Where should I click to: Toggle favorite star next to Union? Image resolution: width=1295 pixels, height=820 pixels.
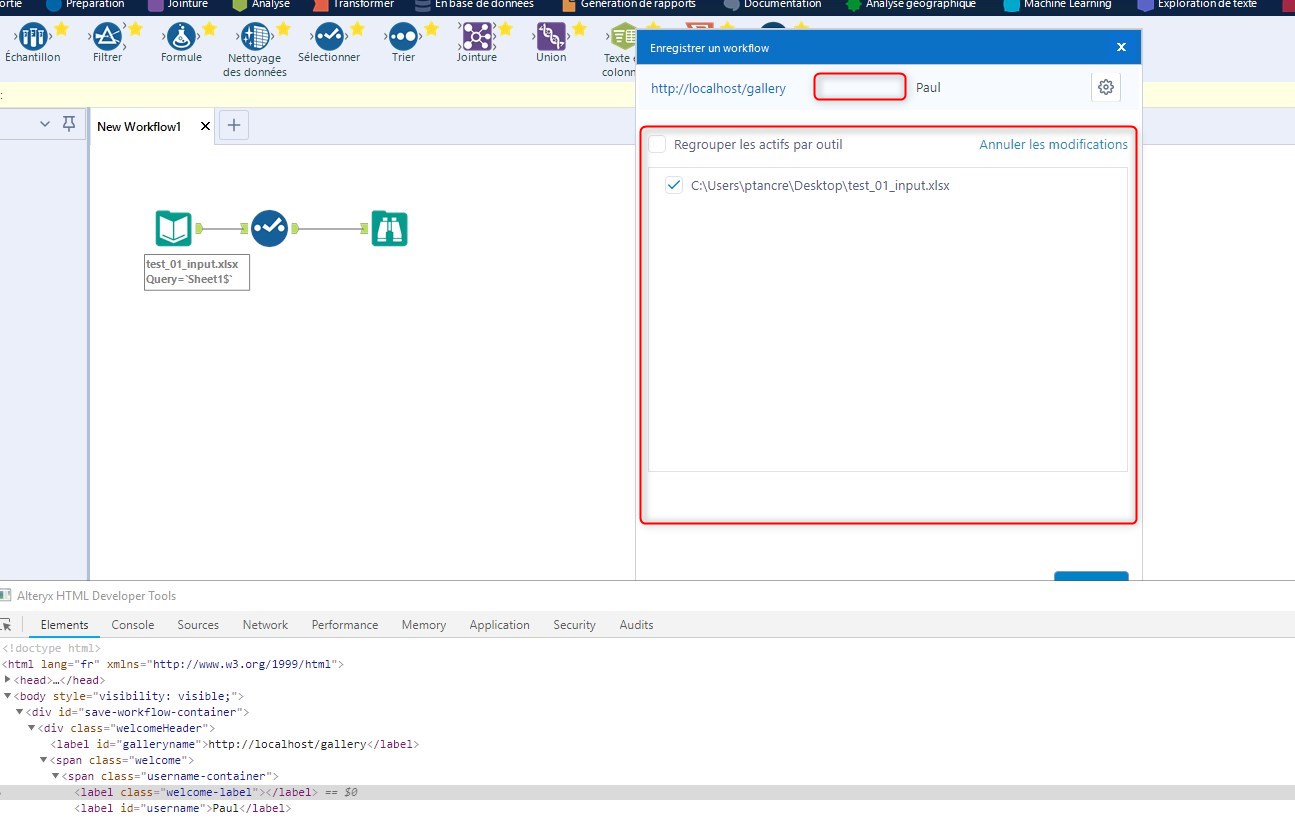[579, 29]
